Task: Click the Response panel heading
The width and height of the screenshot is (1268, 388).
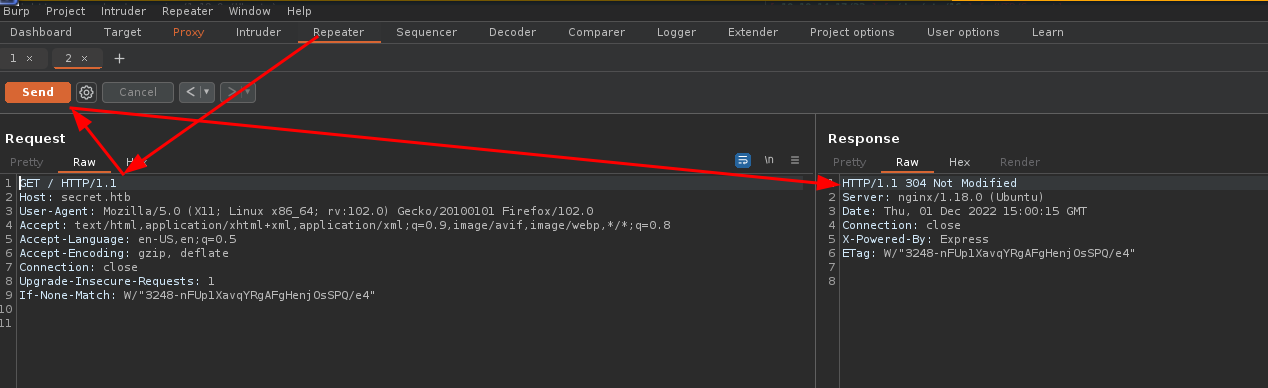Action: tap(864, 138)
